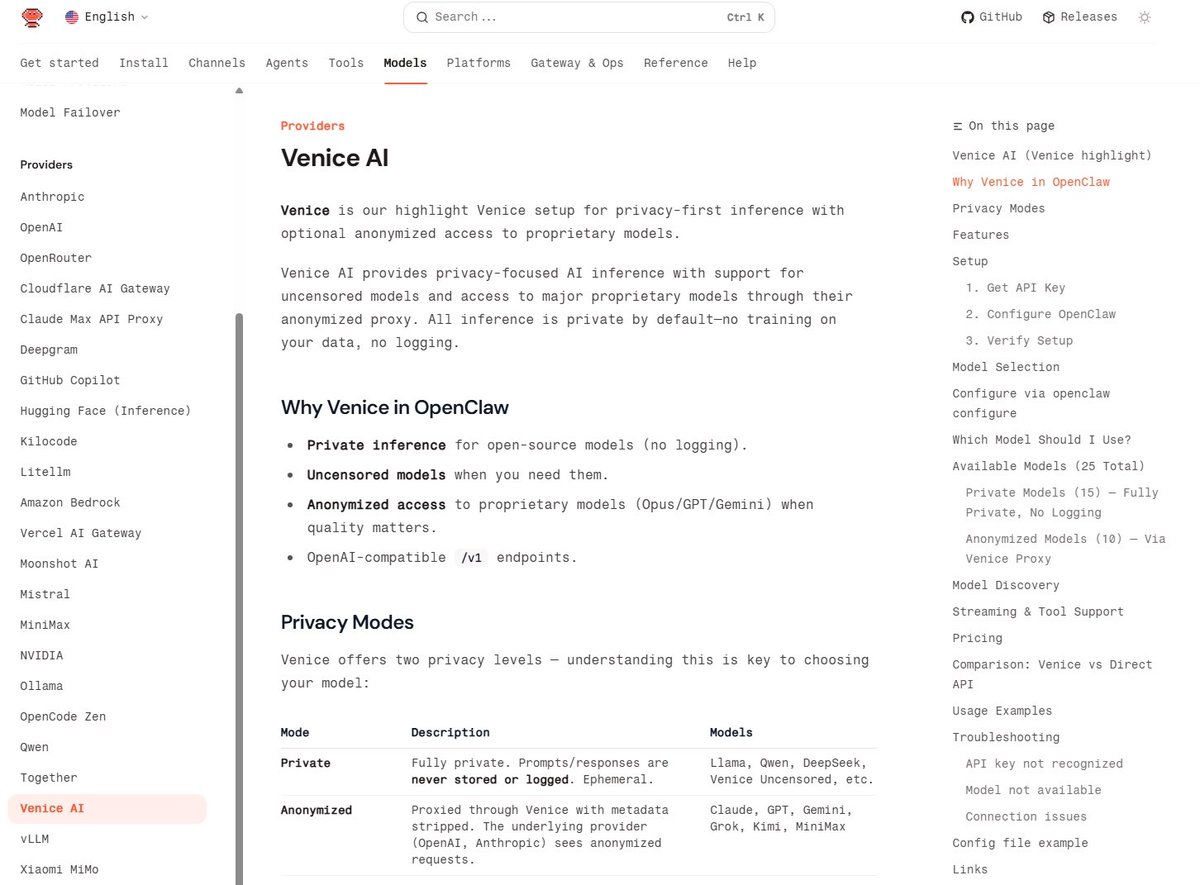Open the Litellm provider page

coord(45,472)
